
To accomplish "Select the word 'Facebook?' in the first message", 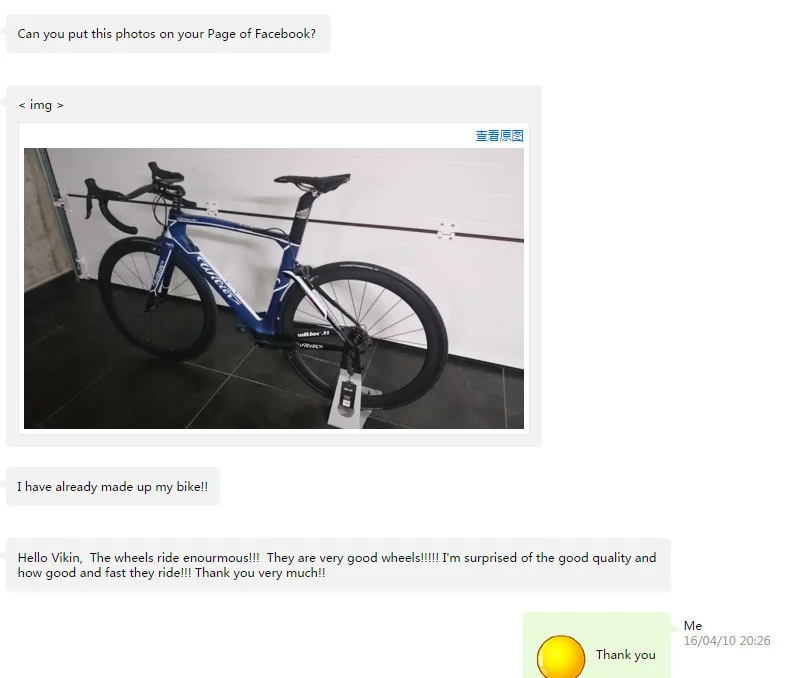I will [285, 34].
